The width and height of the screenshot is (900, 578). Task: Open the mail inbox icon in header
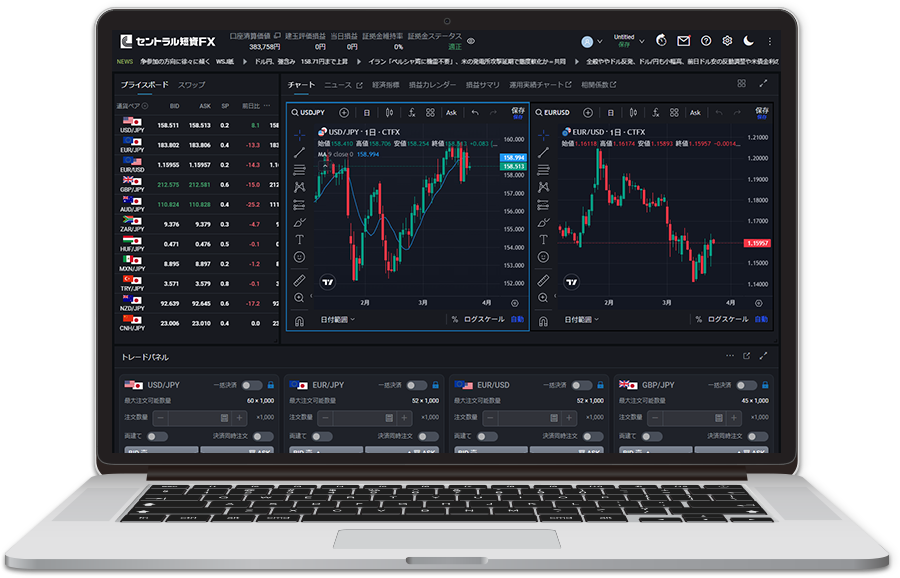(684, 41)
